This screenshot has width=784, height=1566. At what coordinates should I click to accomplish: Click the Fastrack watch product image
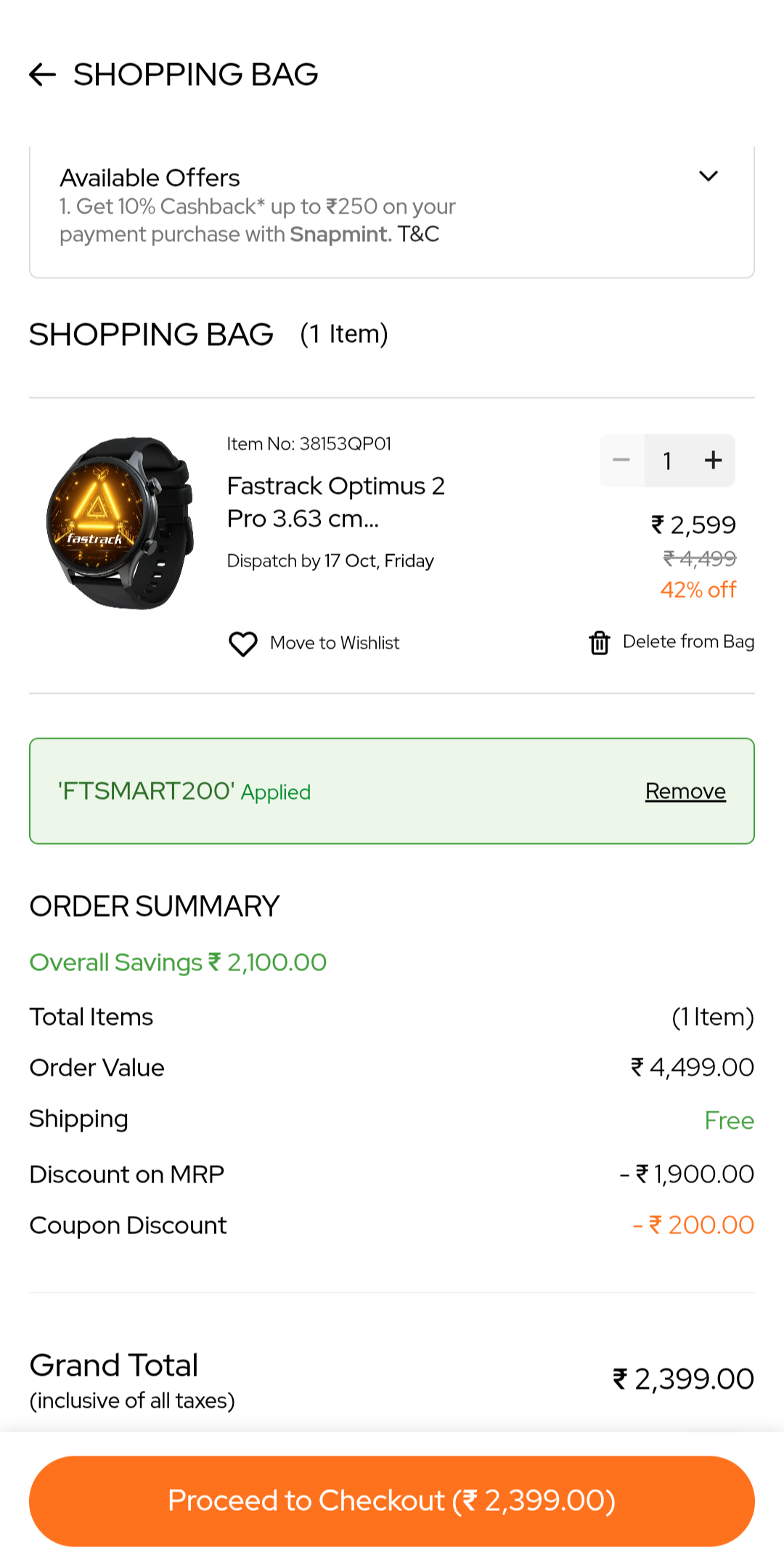(x=121, y=522)
